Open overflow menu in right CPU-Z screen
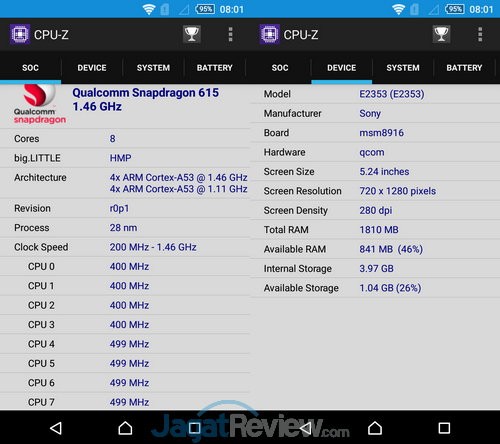Image resolution: width=500 pixels, height=444 pixels. point(480,34)
